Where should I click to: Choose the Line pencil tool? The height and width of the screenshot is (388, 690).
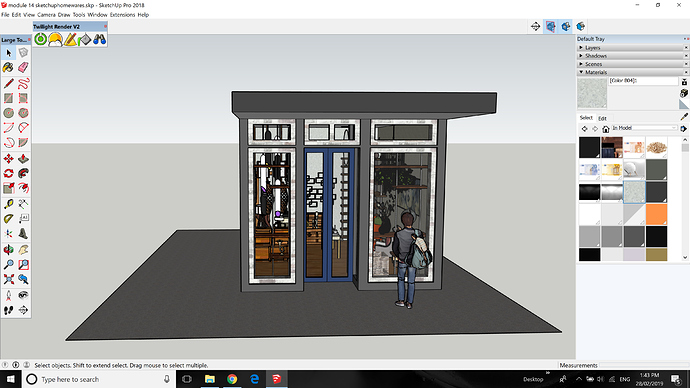click(x=8, y=83)
